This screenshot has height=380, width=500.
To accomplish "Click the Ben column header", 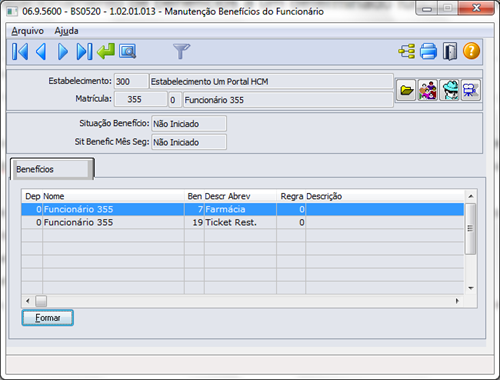I will [x=194, y=196].
